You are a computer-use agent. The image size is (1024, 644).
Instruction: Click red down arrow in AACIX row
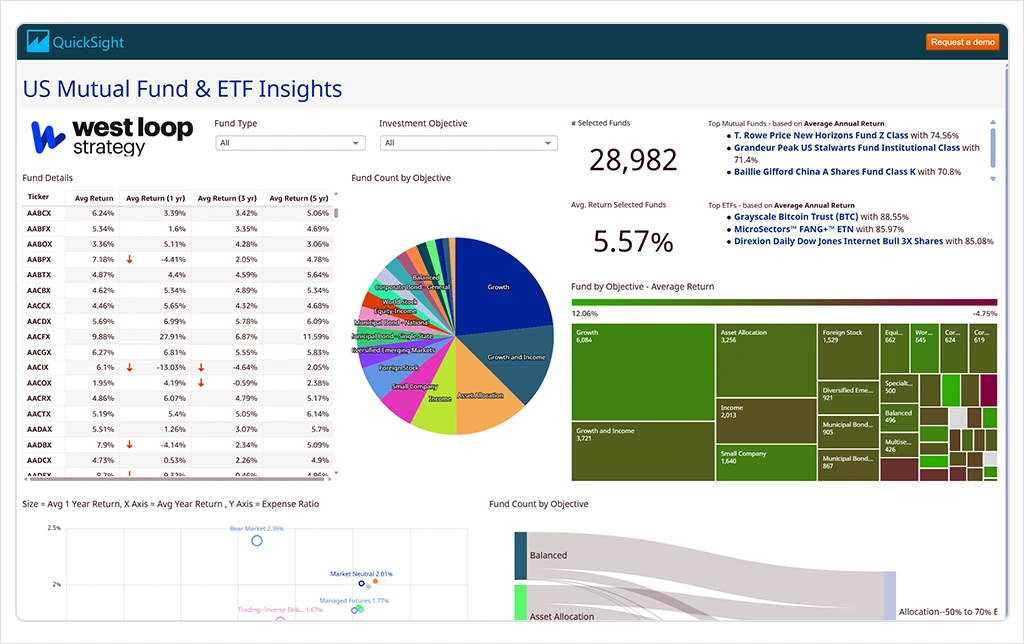click(x=129, y=368)
